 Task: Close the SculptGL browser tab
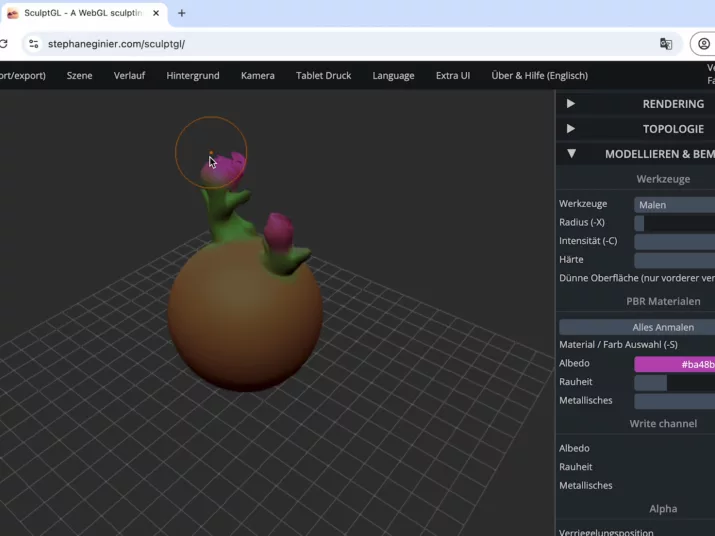pyautogui.click(x=156, y=13)
